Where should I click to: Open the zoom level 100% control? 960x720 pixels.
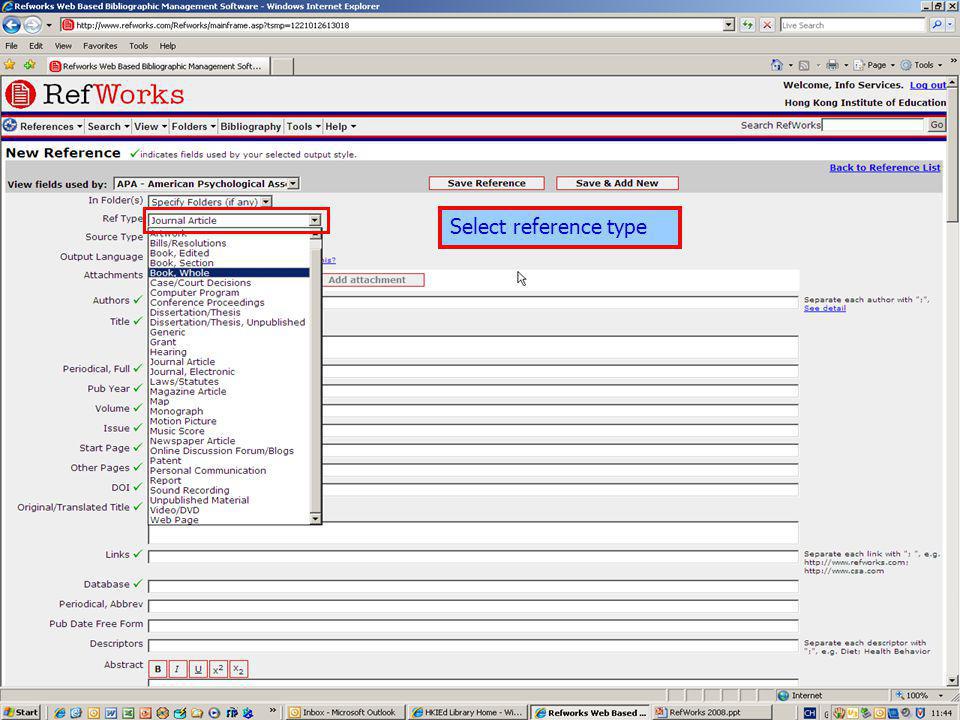pos(918,696)
